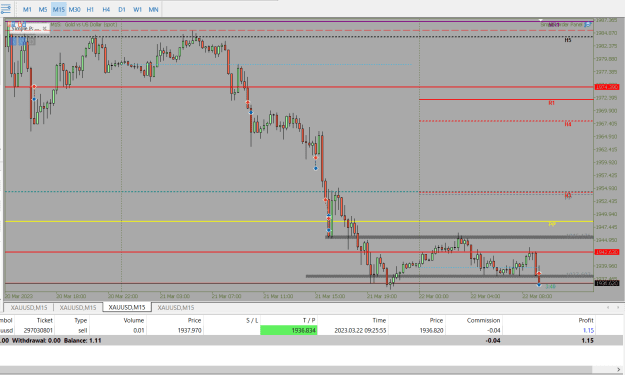This screenshot has height=375, width=625.
Task: Click open price 1937.970 cell
Action: (189, 330)
